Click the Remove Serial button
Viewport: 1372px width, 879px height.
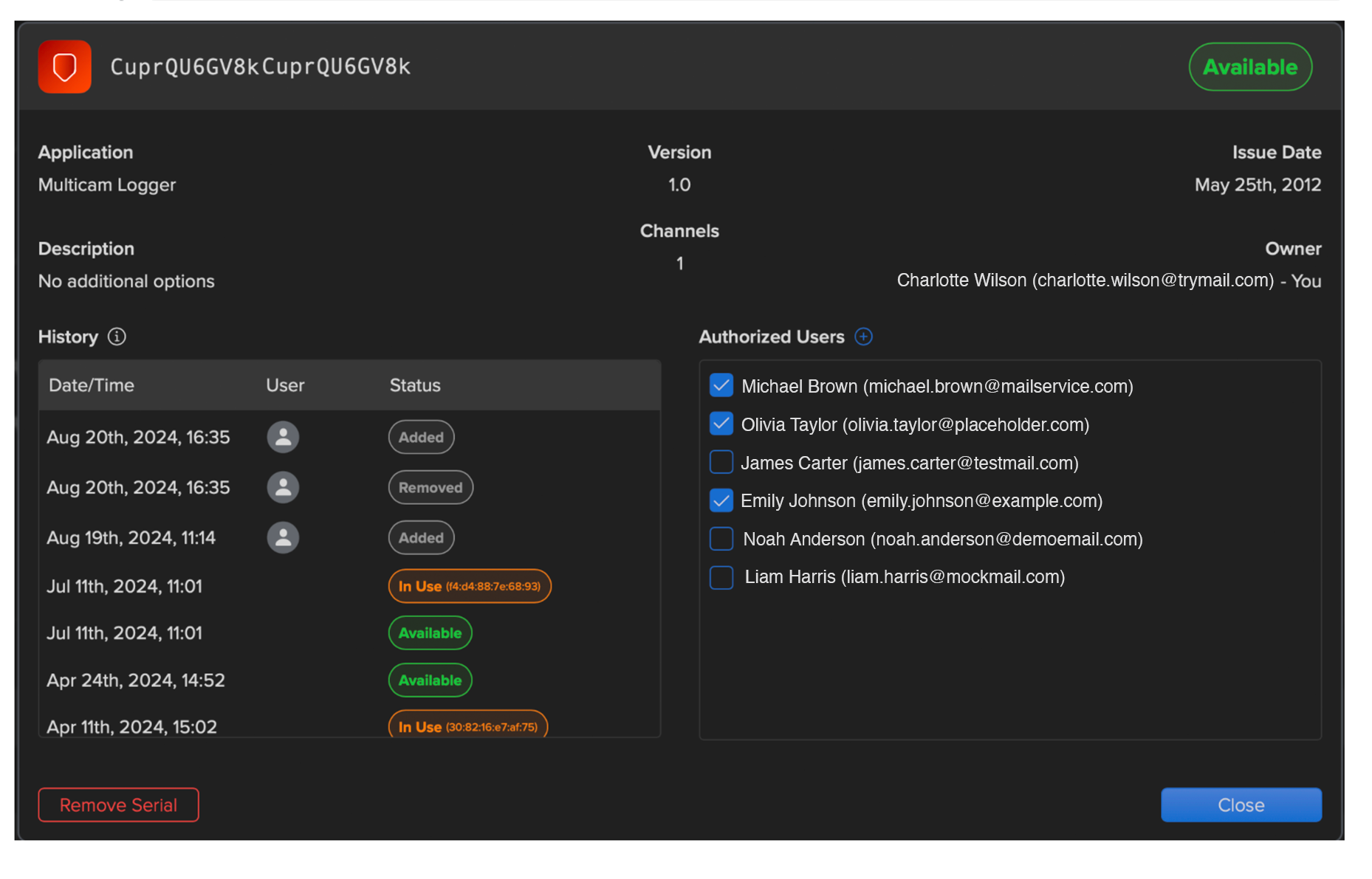(x=118, y=804)
